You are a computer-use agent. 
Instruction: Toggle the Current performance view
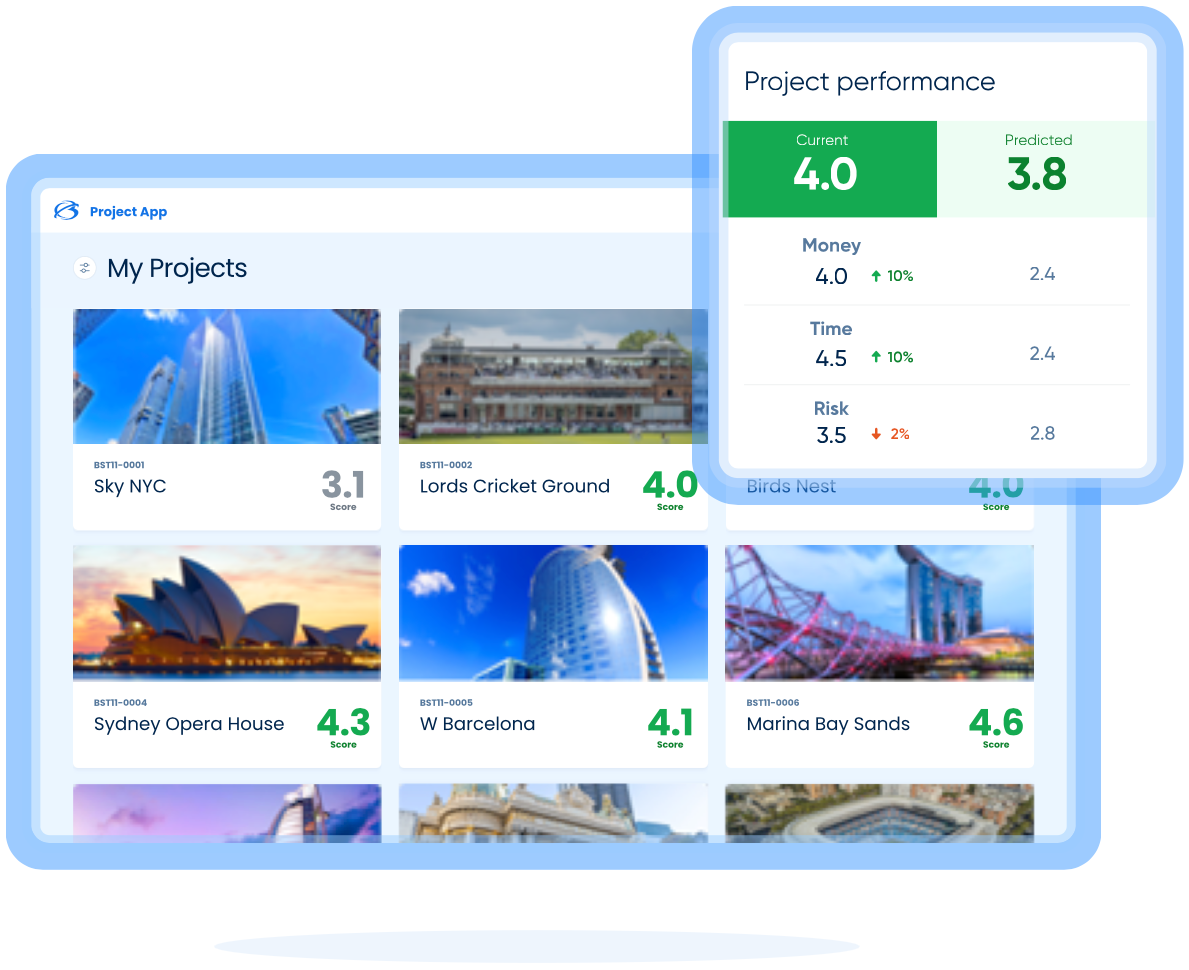(x=830, y=168)
